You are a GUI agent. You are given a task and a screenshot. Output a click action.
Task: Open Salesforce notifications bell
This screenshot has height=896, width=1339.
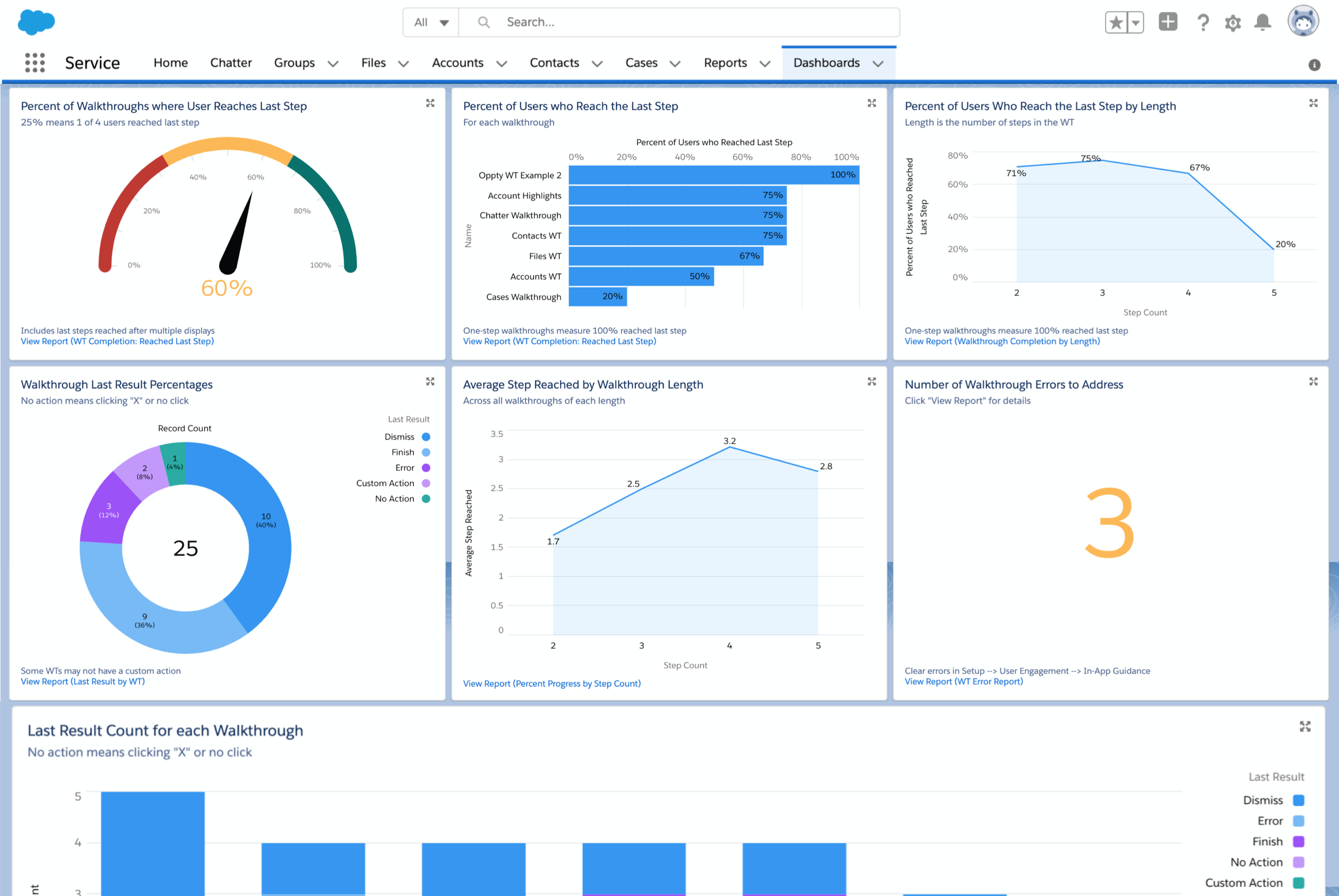[1263, 22]
